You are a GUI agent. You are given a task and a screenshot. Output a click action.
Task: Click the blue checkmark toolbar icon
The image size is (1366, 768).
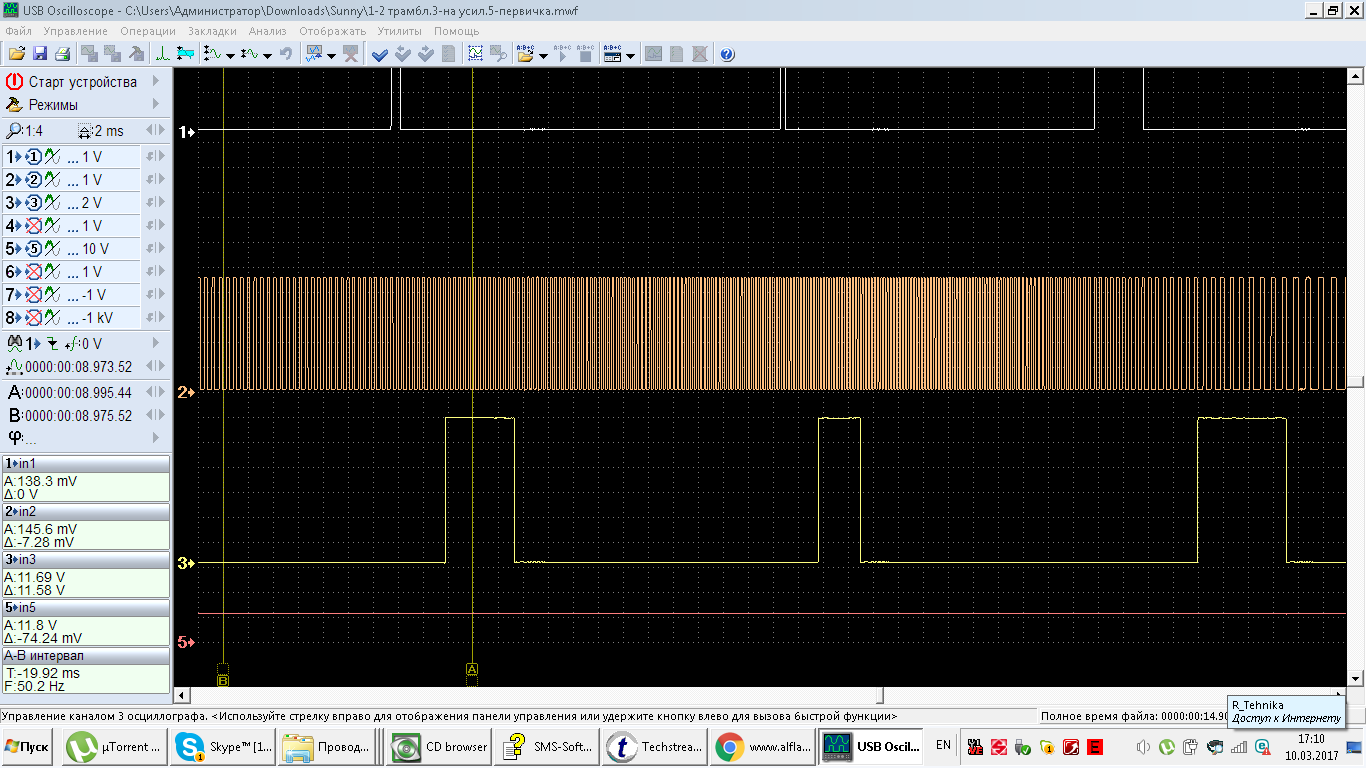[380, 54]
